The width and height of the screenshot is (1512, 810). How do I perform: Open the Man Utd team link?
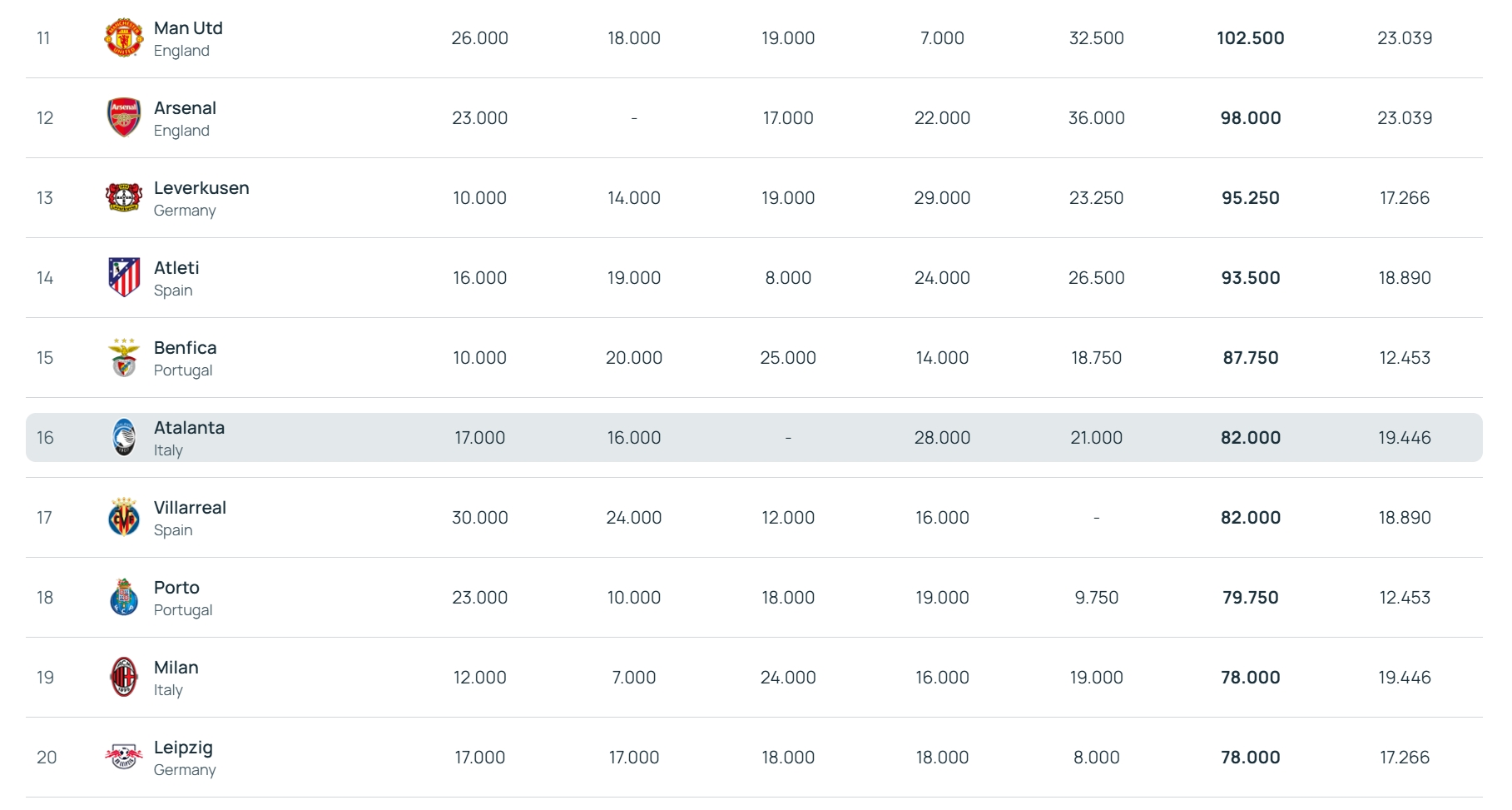pos(188,28)
